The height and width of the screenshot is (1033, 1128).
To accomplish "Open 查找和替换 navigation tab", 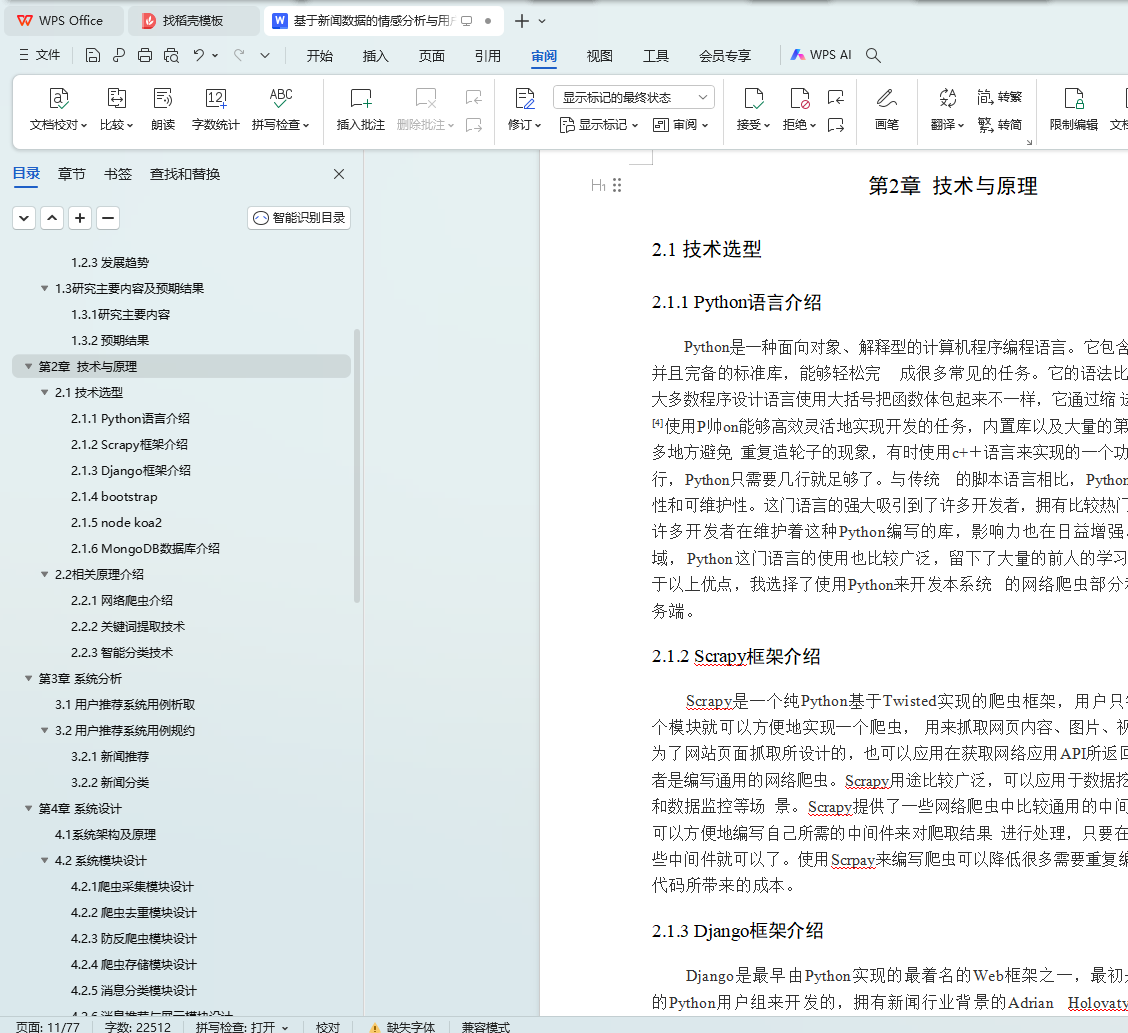I will (x=185, y=174).
